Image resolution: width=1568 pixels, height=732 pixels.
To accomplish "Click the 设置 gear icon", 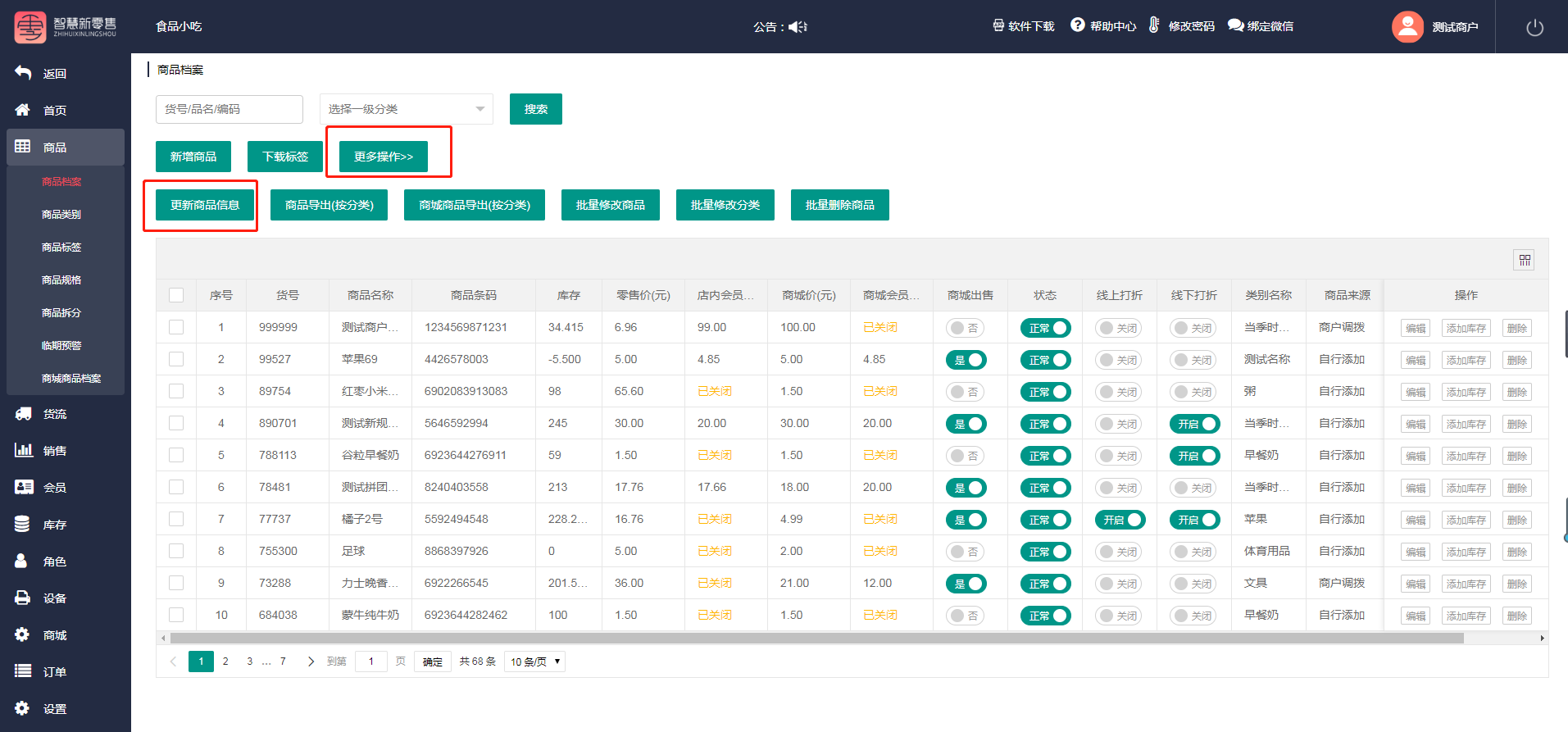I will (x=23, y=708).
